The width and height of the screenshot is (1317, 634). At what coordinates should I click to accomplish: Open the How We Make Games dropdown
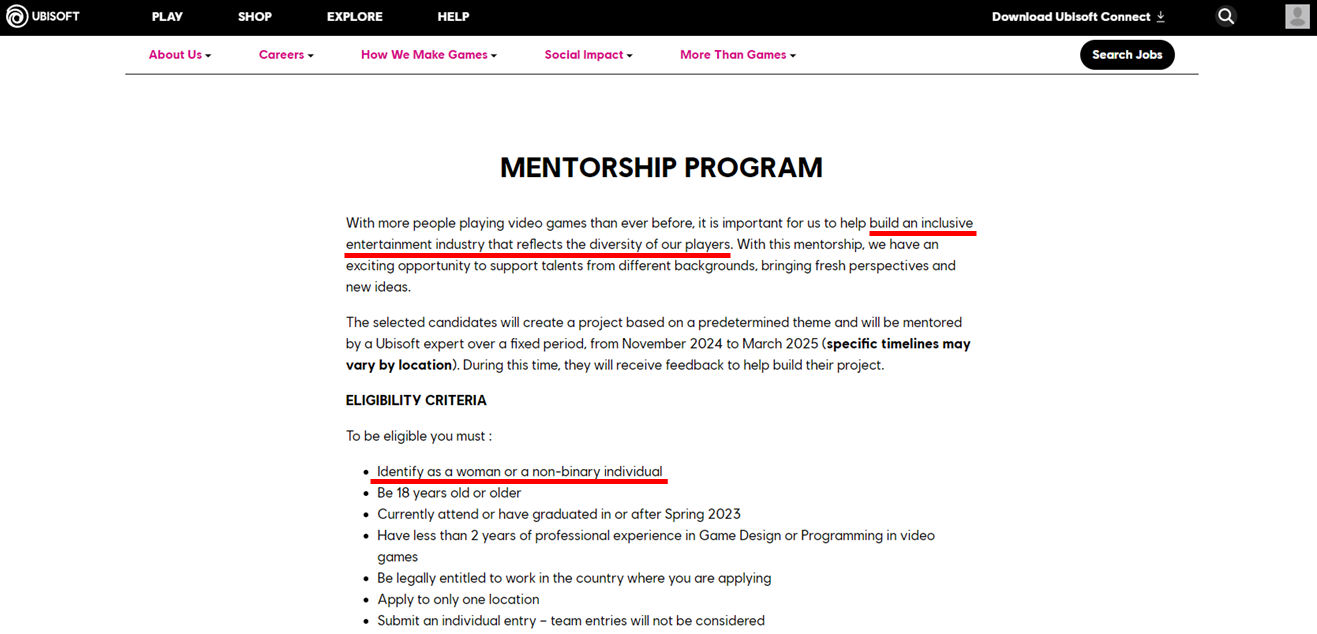point(428,55)
